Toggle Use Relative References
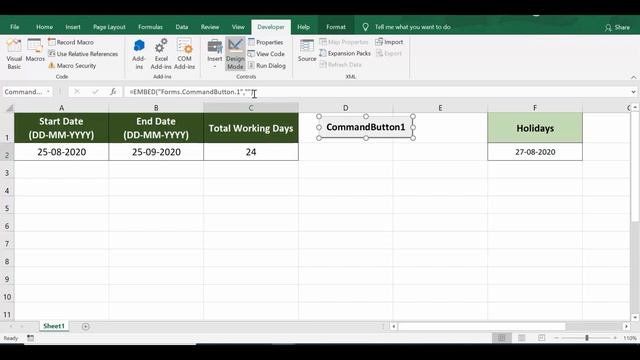Image resolution: width=640 pixels, height=360 pixels. [x=83, y=54]
